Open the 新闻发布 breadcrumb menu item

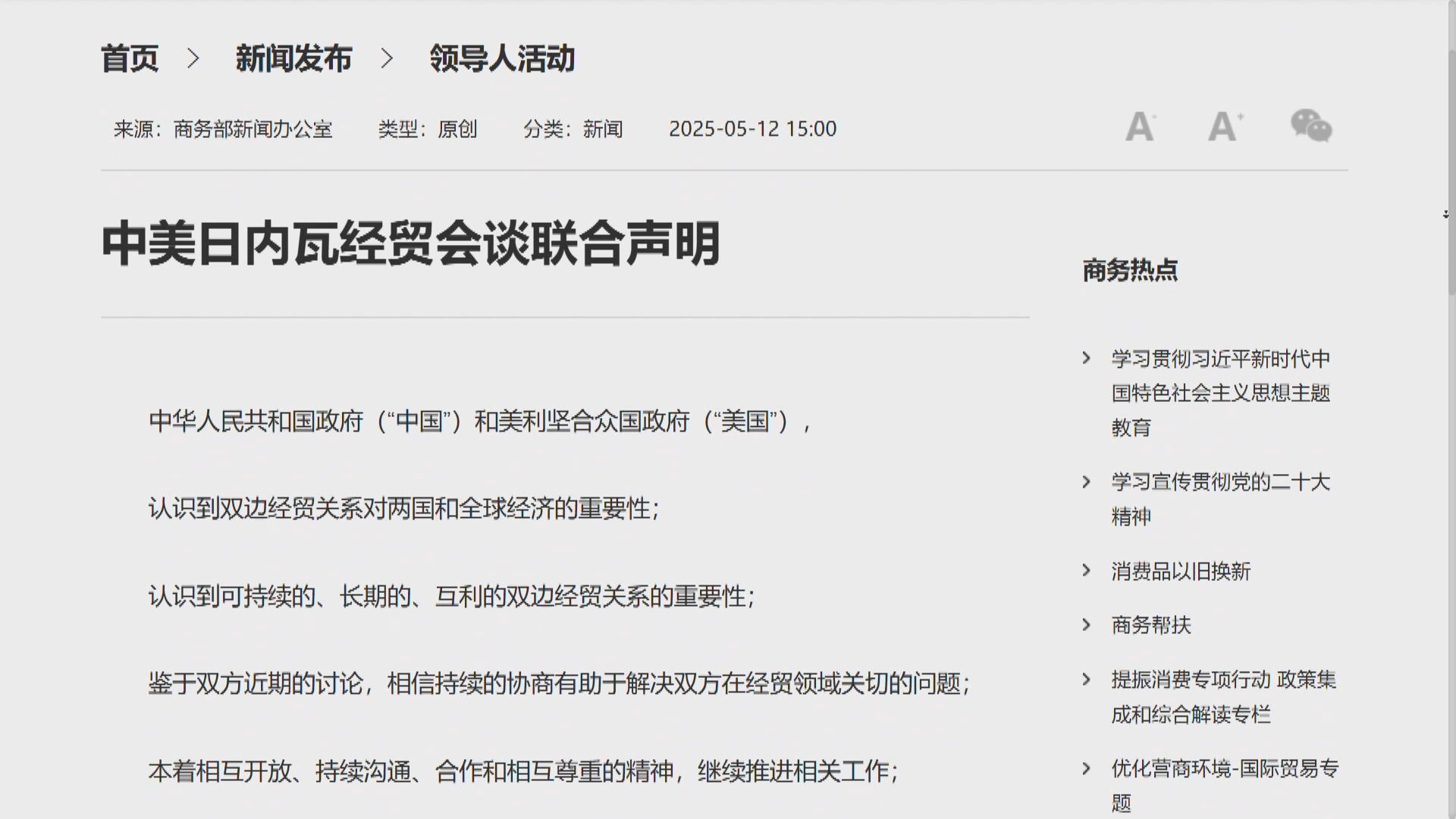click(x=295, y=58)
